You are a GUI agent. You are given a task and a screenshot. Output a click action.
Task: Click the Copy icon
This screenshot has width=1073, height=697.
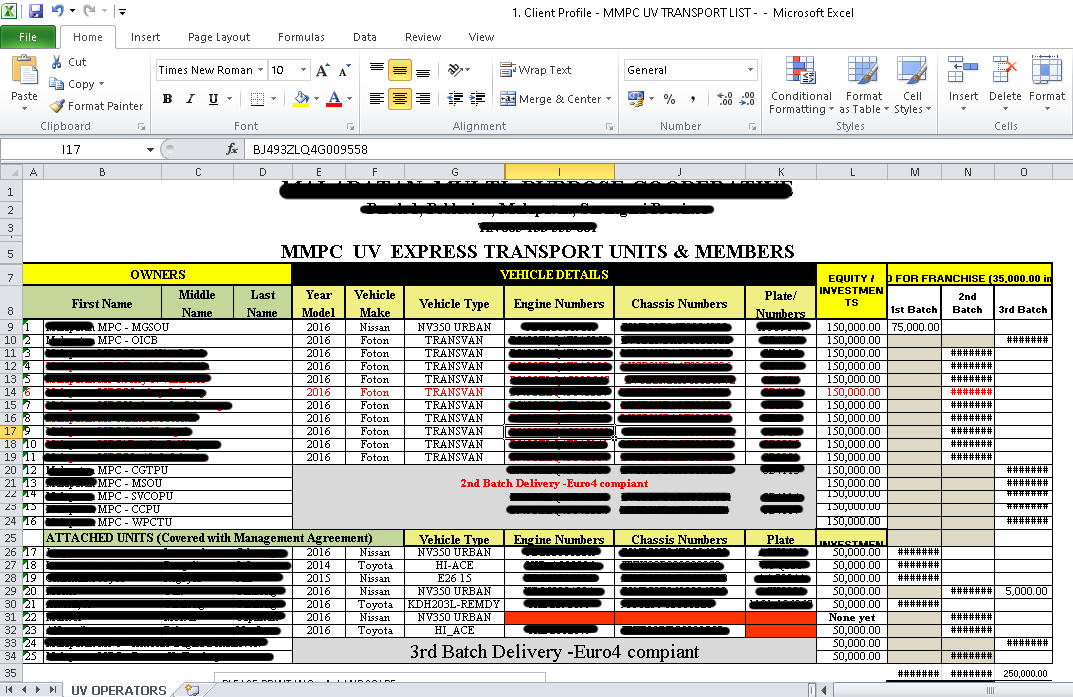pyautogui.click(x=57, y=83)
